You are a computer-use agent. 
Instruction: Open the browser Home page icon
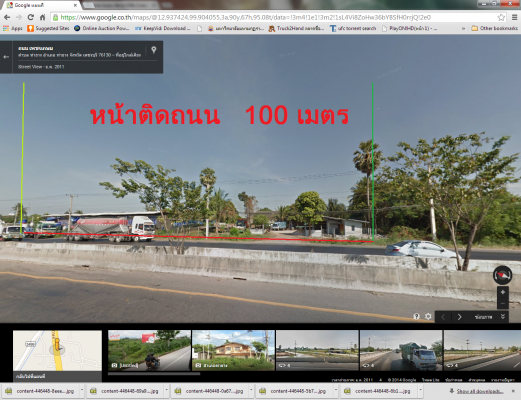(42, 17)
